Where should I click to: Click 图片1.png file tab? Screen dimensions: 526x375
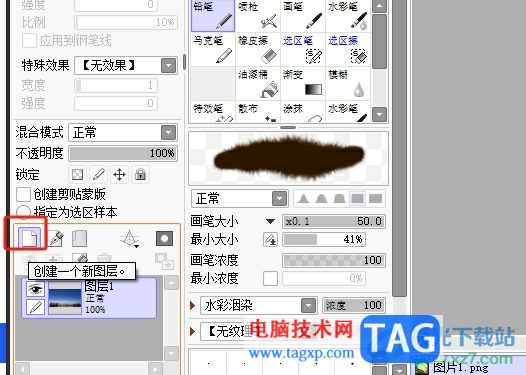460,368
